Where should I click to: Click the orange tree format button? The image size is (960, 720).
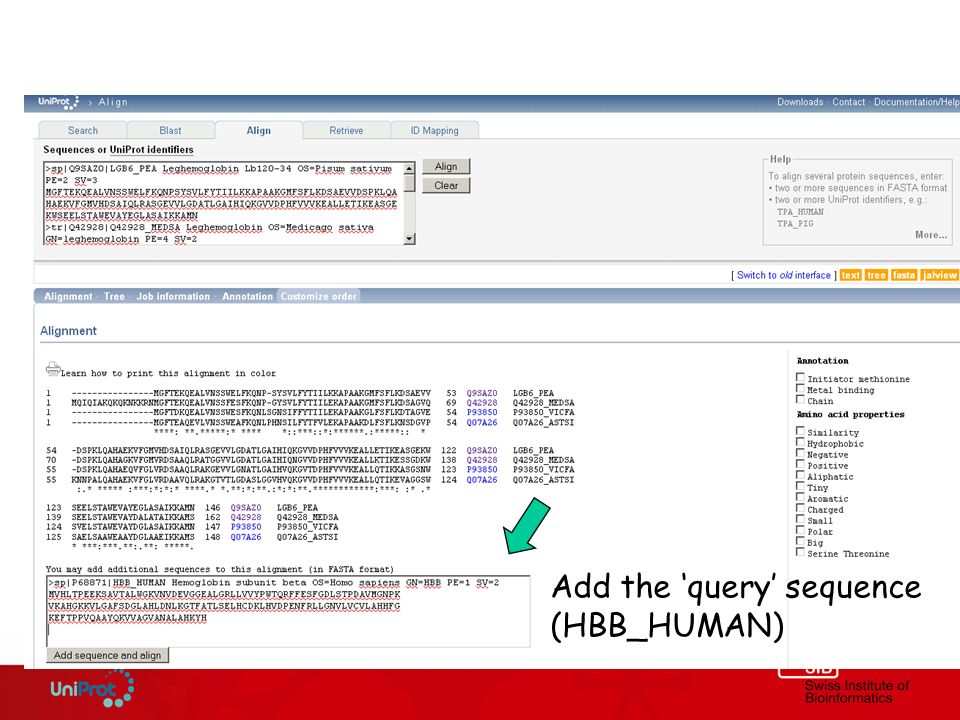pyautogui.click(x=876, y=276)
